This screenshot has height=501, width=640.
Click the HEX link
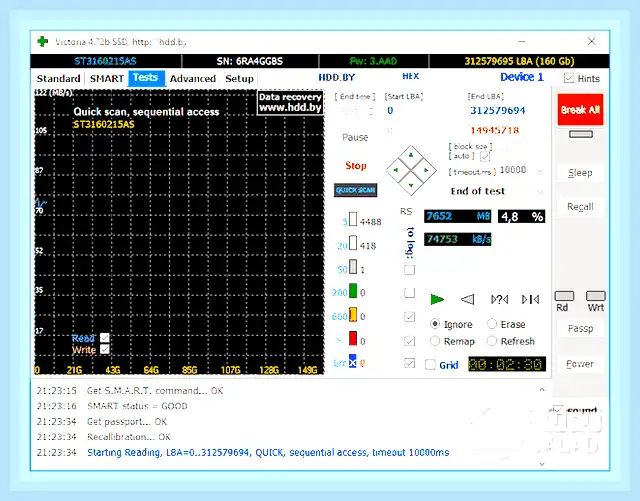(411, 76)
